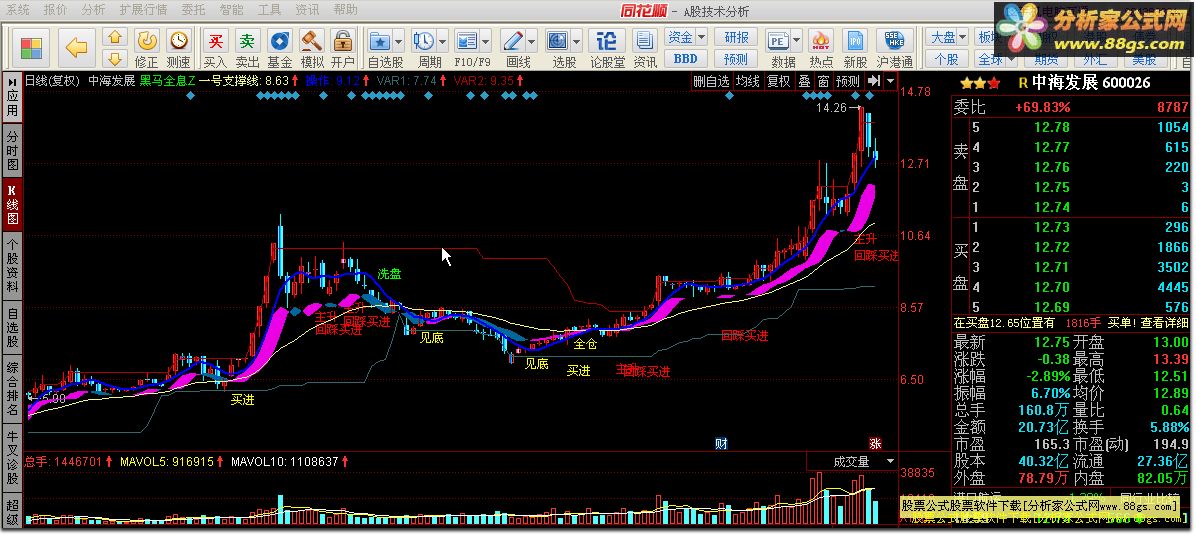
Task: Open the 热点 hot topics flame icon
Action: click(x=821, y=48)
